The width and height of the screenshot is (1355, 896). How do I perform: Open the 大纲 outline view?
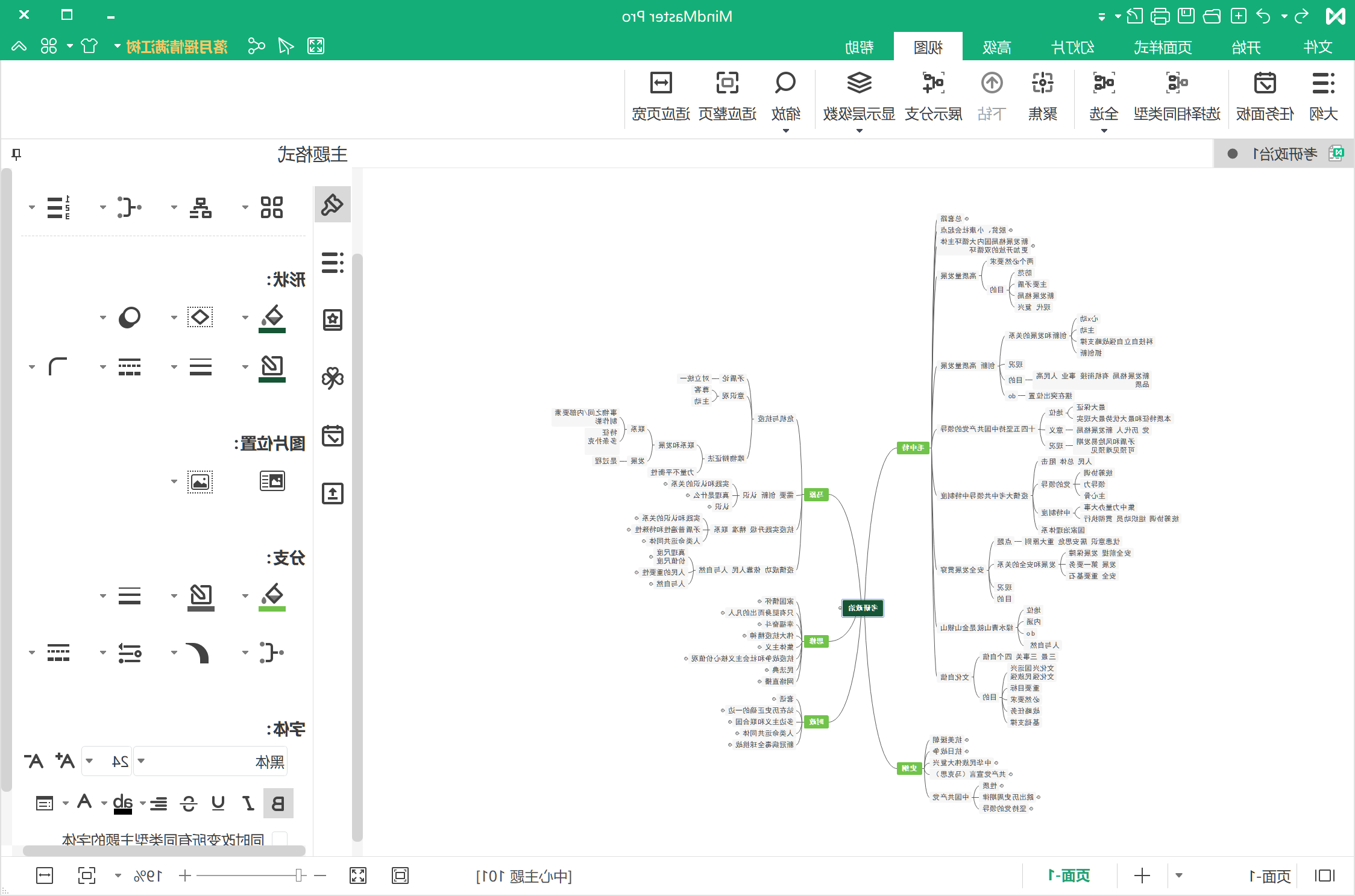pyautogui.click(x=1324, y=96)
